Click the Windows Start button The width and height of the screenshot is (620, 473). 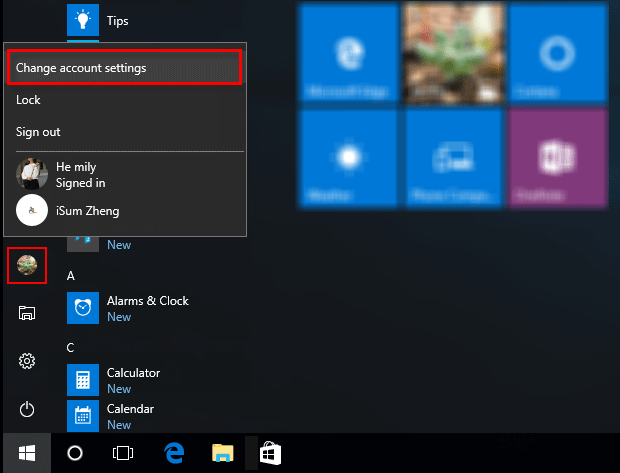tap(22, 453)
